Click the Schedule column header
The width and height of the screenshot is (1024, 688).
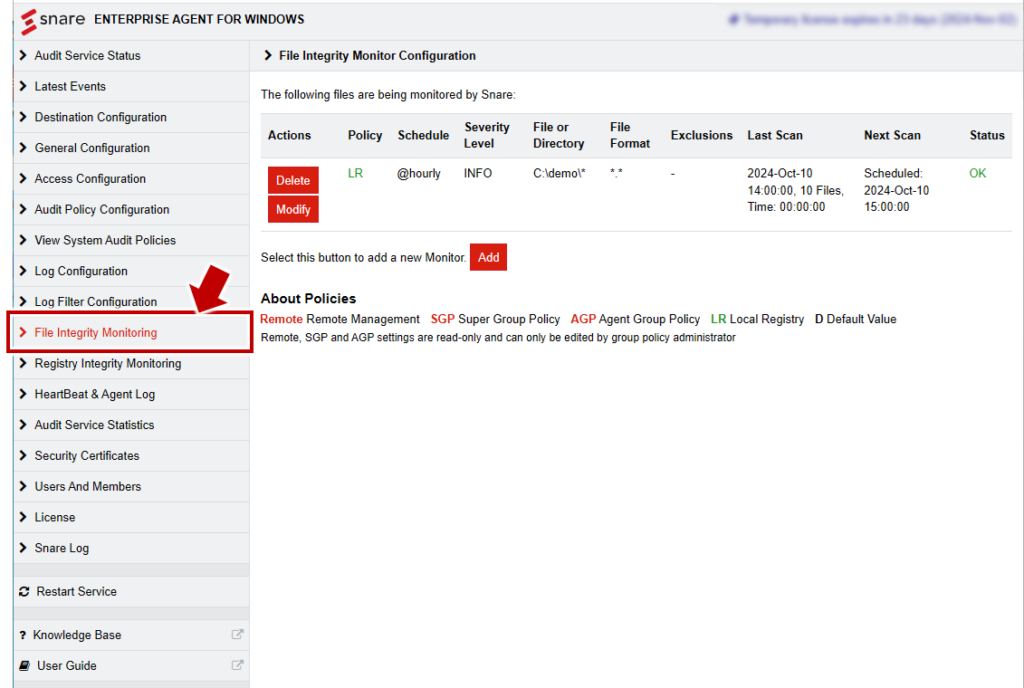tap(423, 135)
